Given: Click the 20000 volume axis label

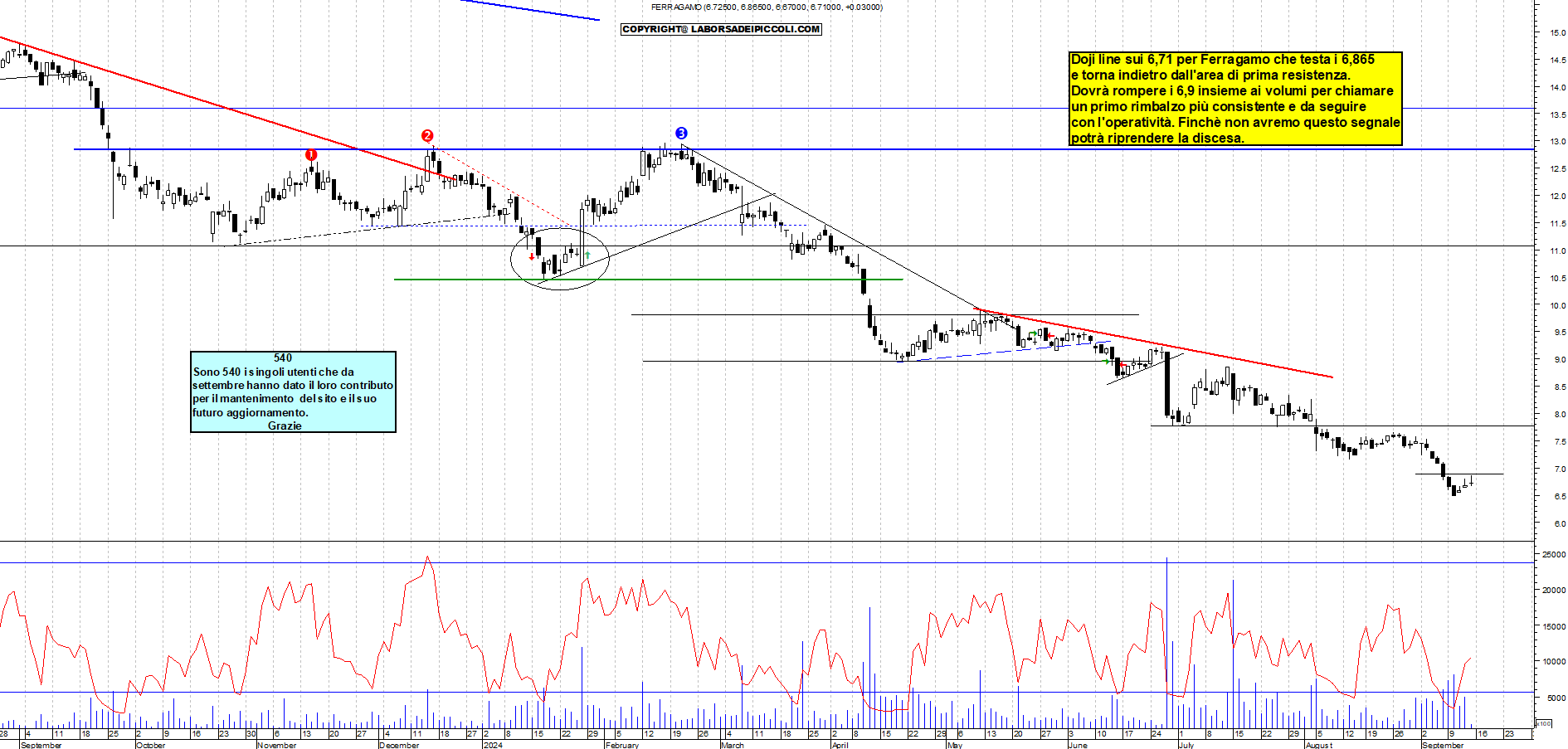Looking at the screenshot, I should pyautogui.click(x=1554, y=591).
